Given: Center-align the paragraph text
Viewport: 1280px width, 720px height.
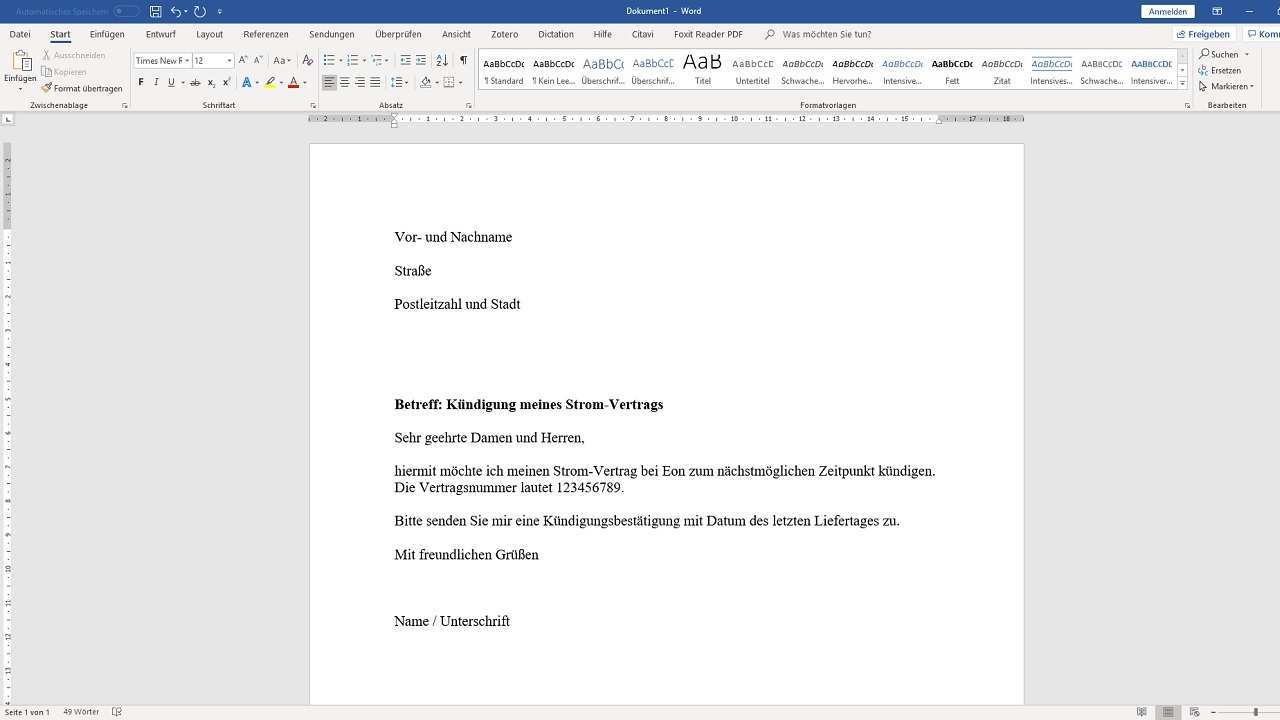Looking at the screenshot, I should (344, 82).
